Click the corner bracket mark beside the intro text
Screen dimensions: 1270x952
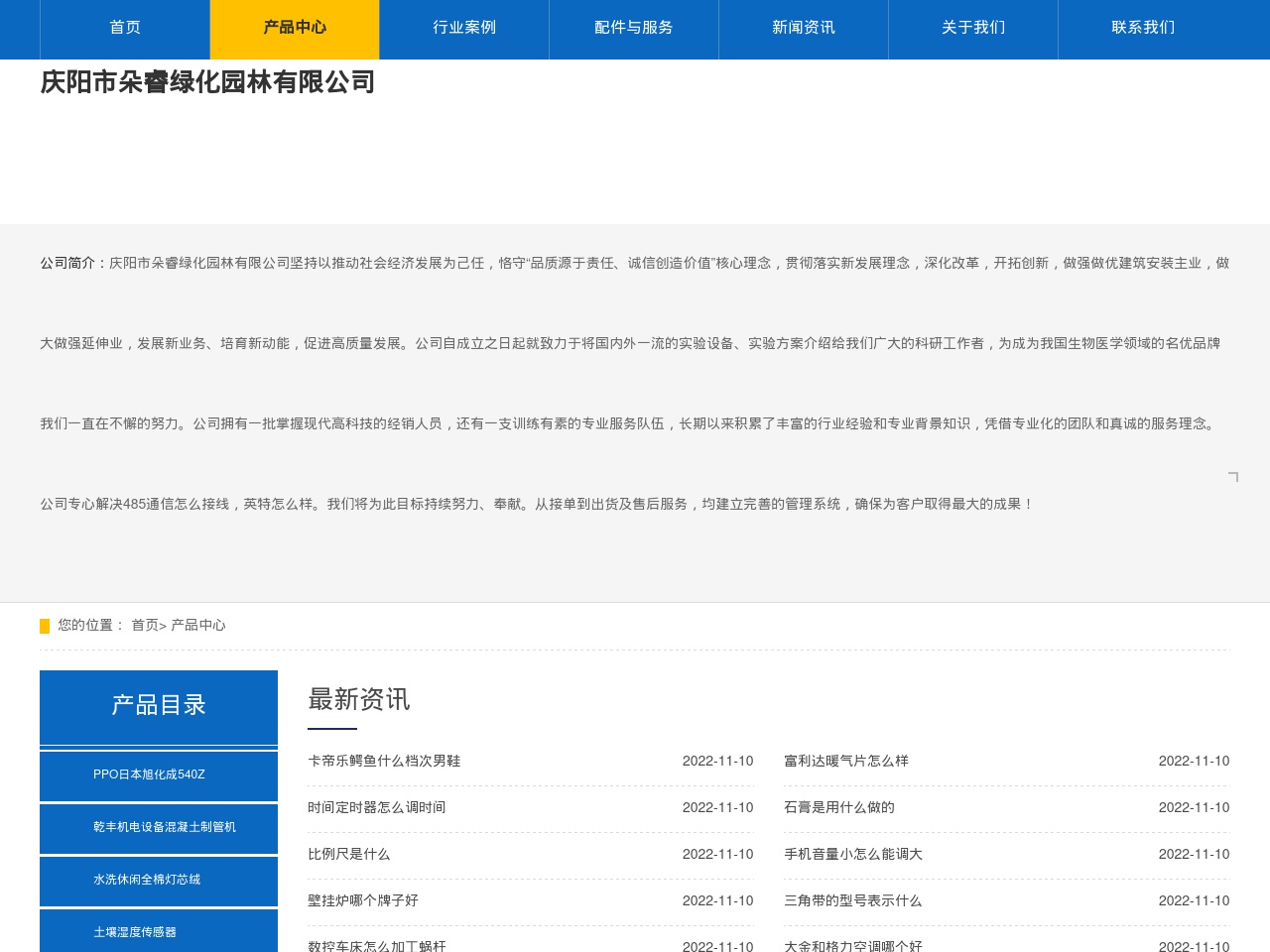[1233, 477]
